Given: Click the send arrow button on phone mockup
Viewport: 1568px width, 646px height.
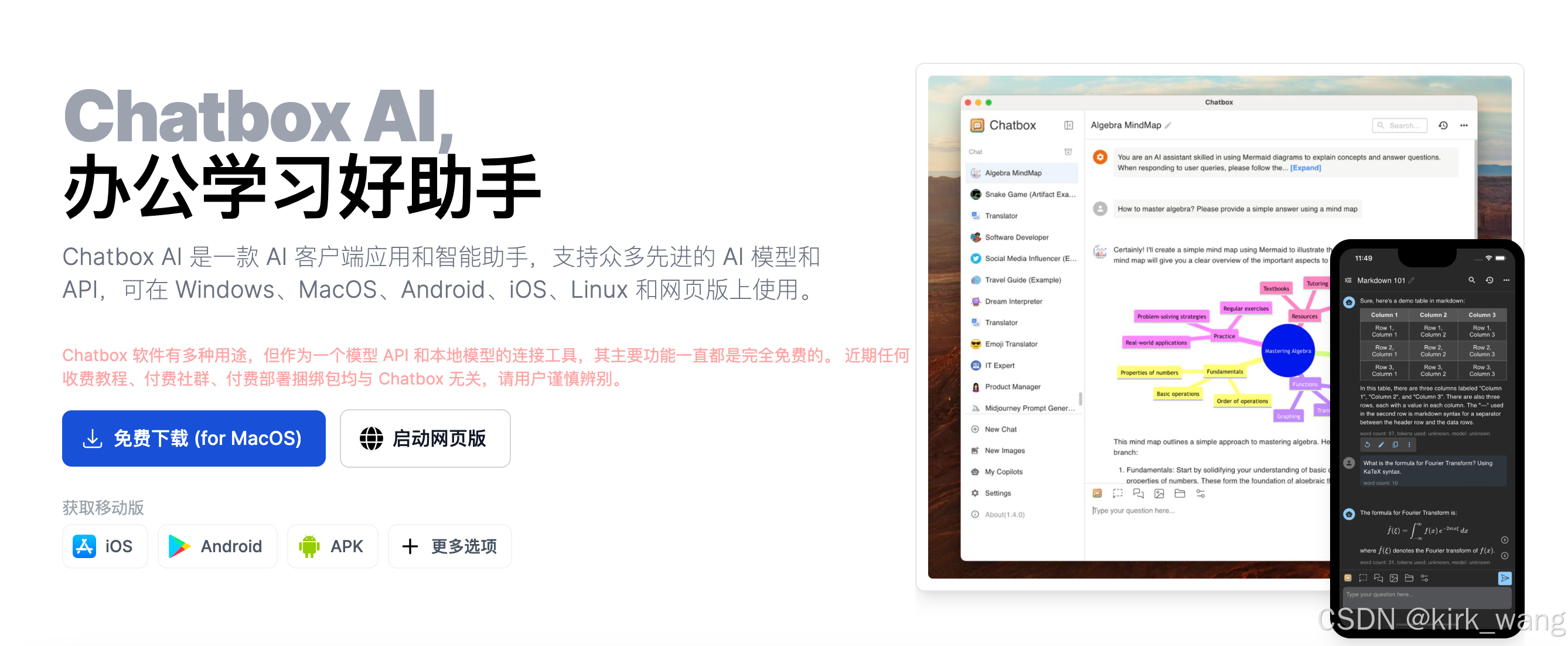Looking at the screenshot, I should (1504, 578).
